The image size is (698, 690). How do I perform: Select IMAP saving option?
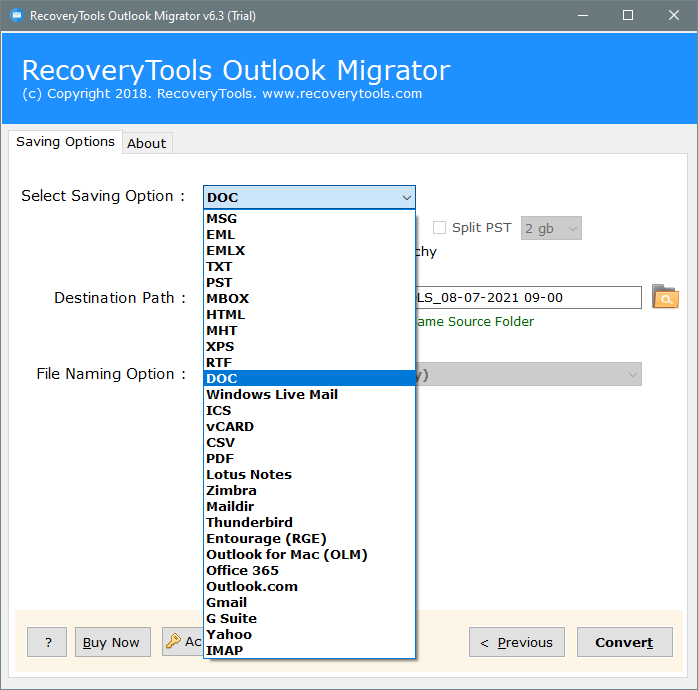click(x=309, y=650)
